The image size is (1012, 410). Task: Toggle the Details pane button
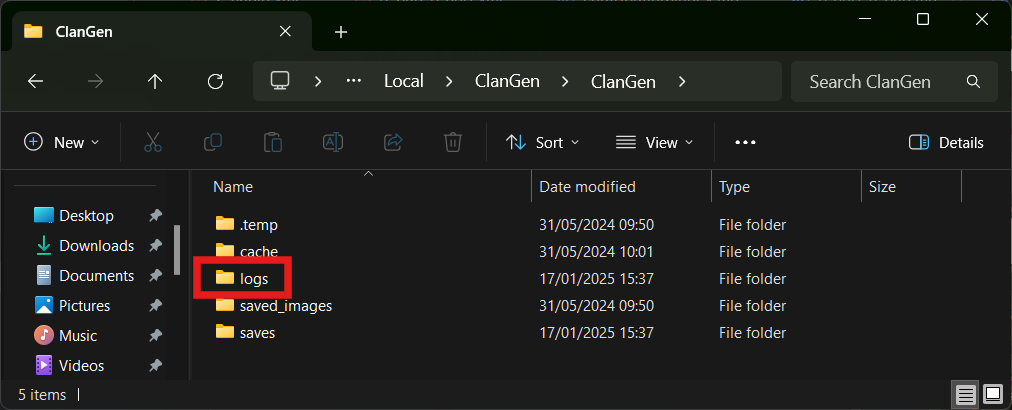[946, 142]
